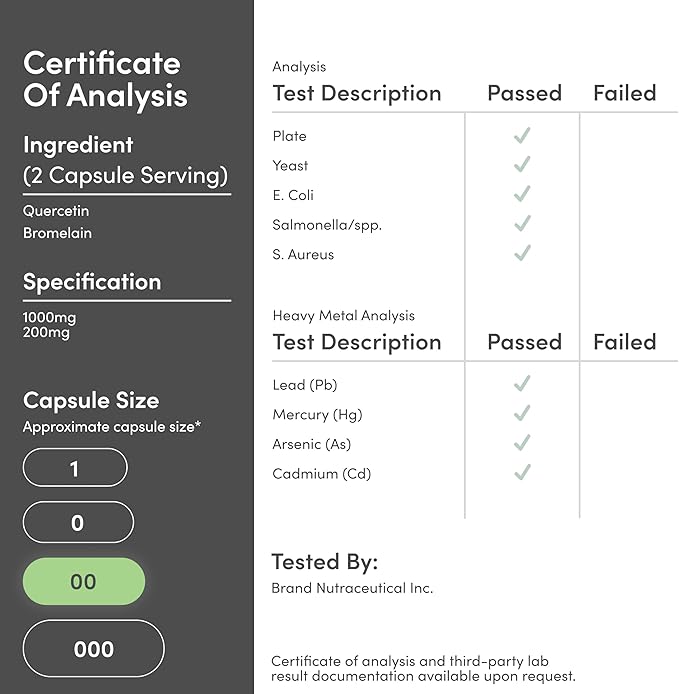Choose the single 0 capsule size
This screenshot has width=679, height=694.
pos(77,522)
